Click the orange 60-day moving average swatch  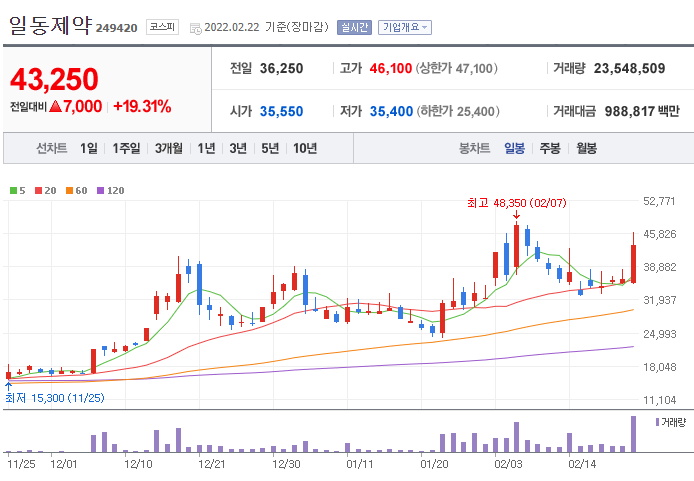click(x=69, y=191)
